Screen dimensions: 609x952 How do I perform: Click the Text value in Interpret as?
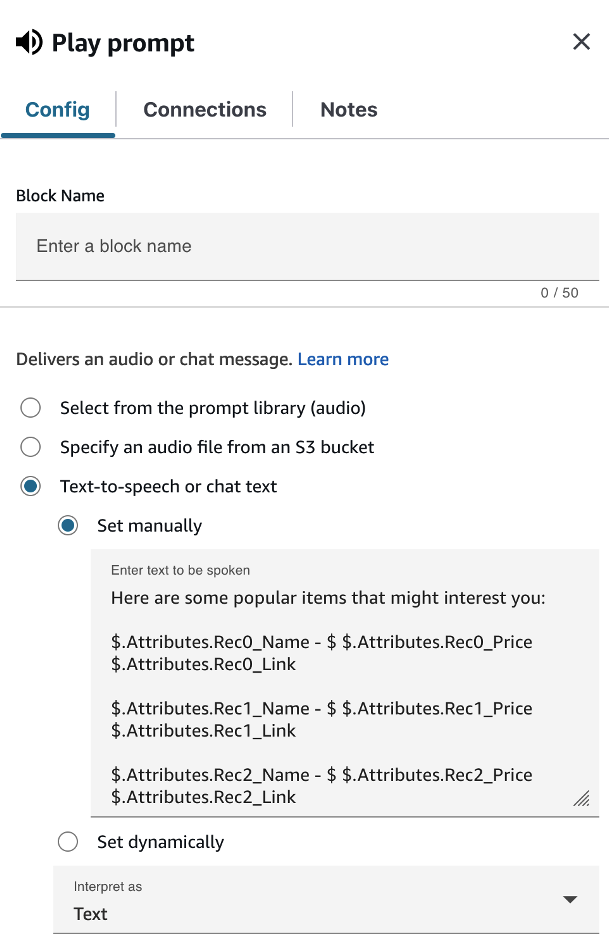(91, 914)
